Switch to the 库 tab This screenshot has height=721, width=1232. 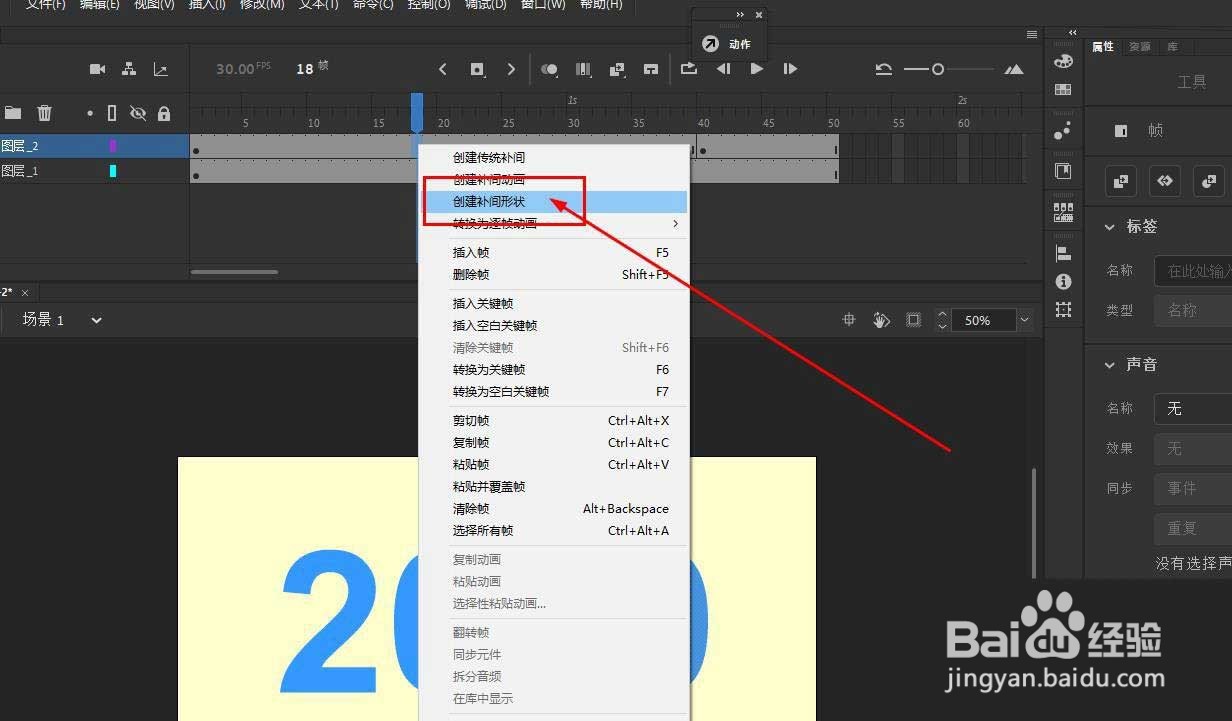click(x=1172, y=47)
